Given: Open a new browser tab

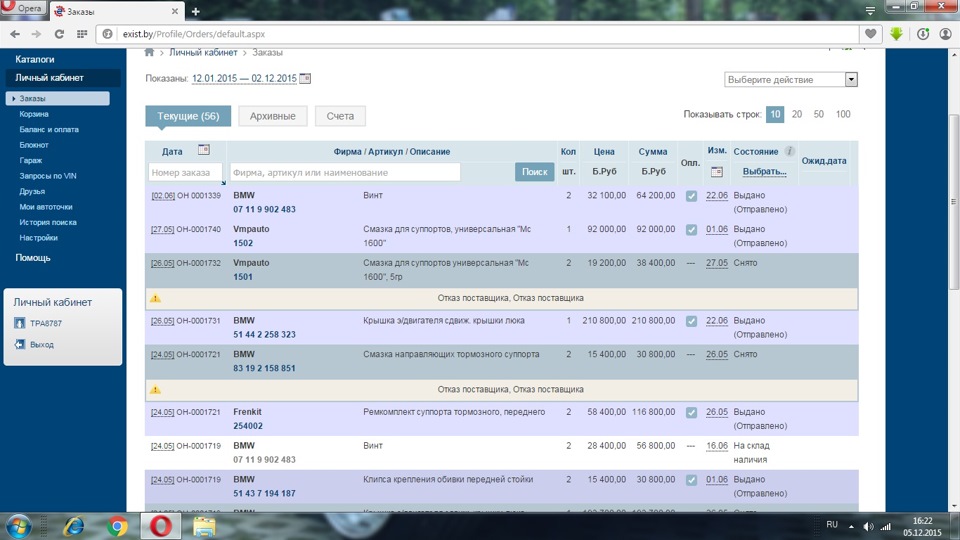Looking at the screenshot, I should pos(195,11).
